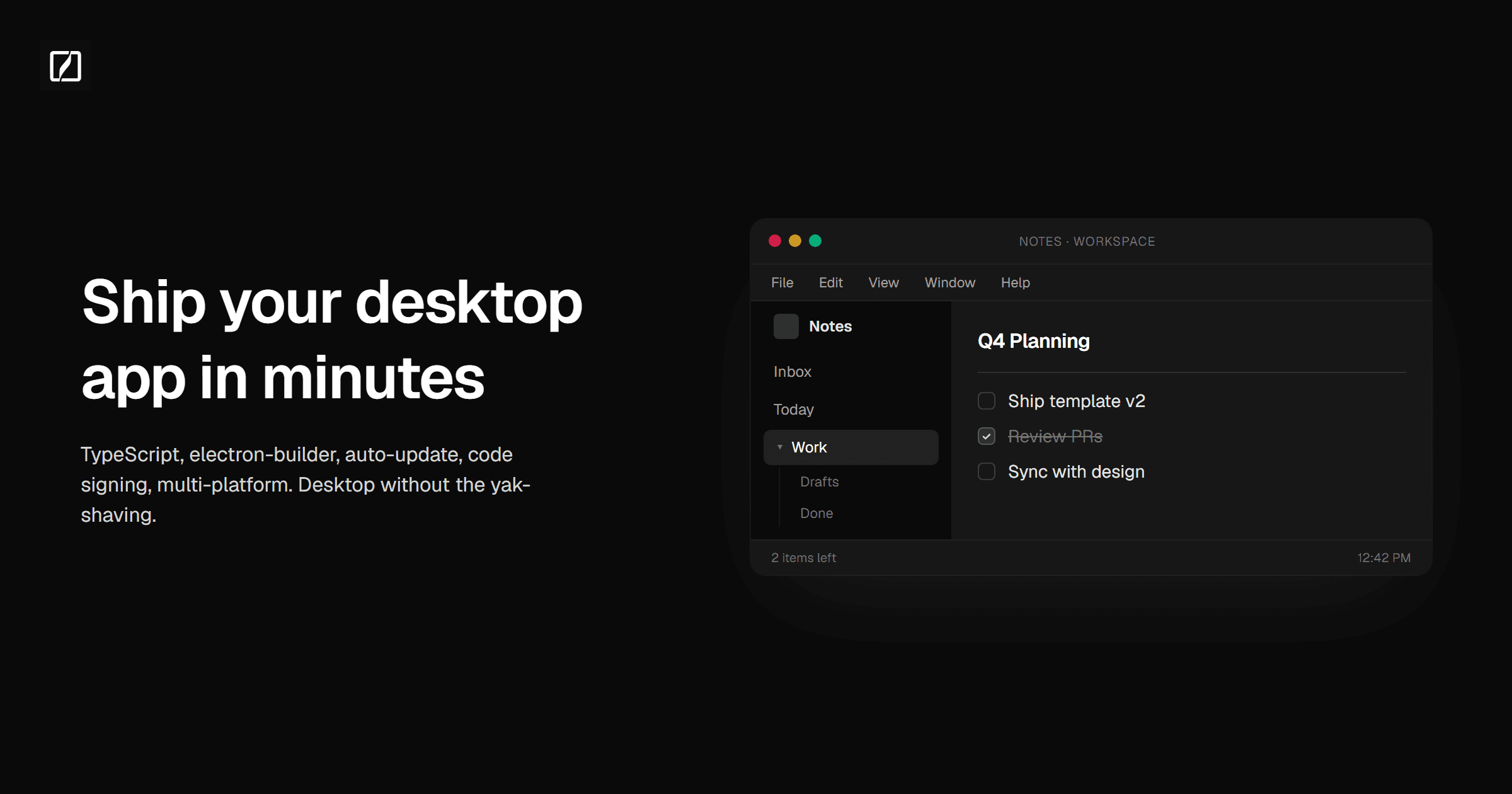Click the 'Sync with design' task text

click(x=1076, y=471)
